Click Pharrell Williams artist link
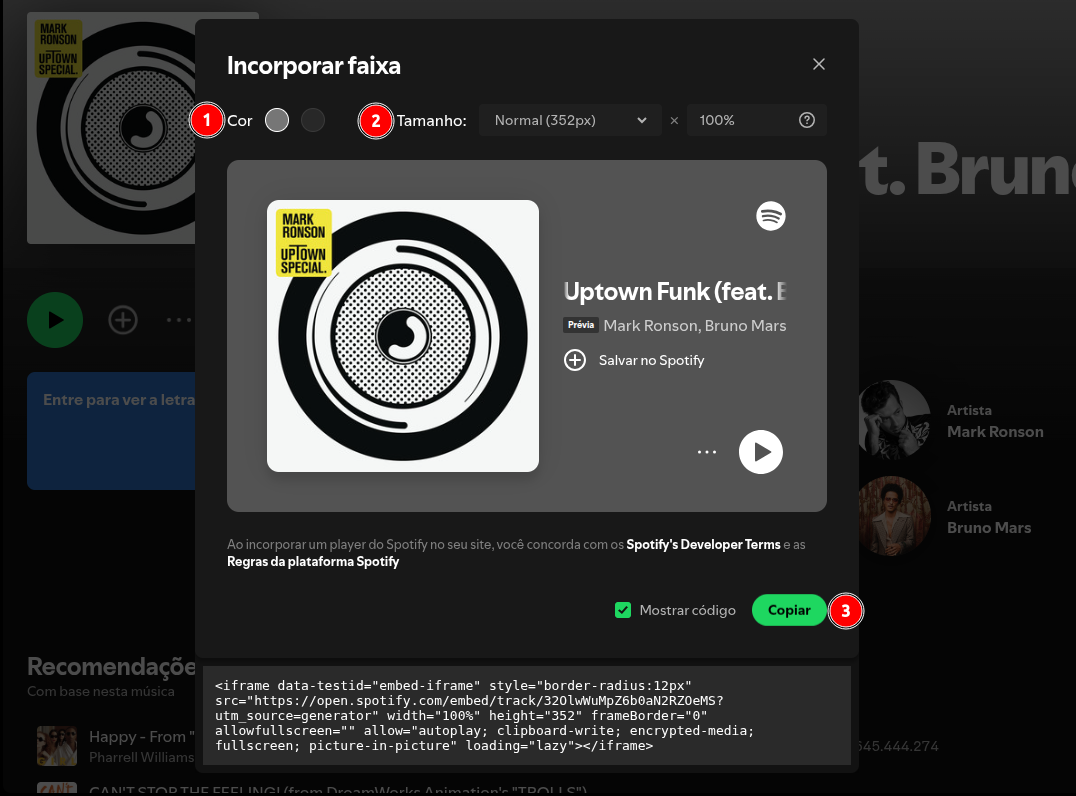The image size is (1076, 796). coord(141,758)
